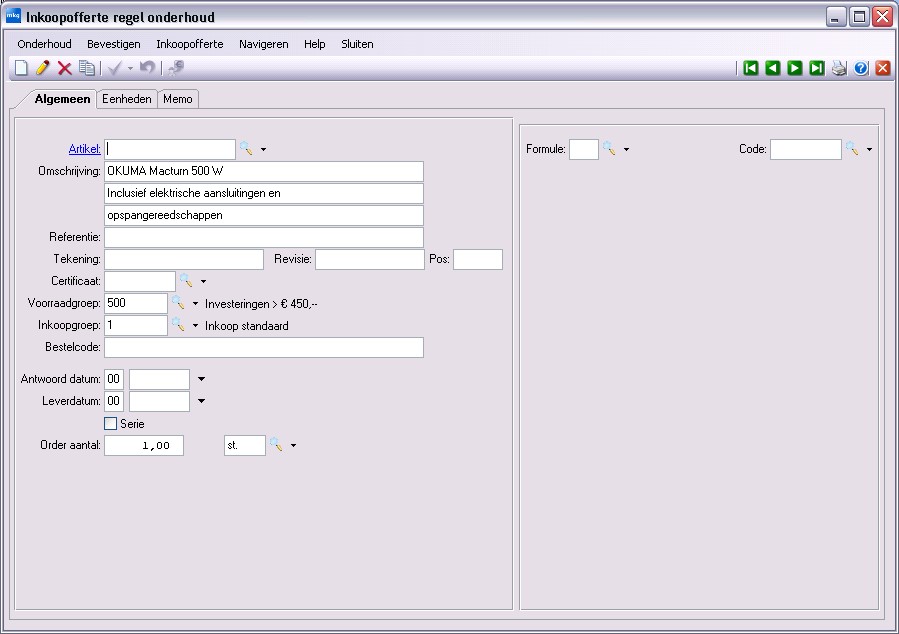Click the Copy record toolbar icon
Viewport: 899px width, 634px height.
[87, 68]
